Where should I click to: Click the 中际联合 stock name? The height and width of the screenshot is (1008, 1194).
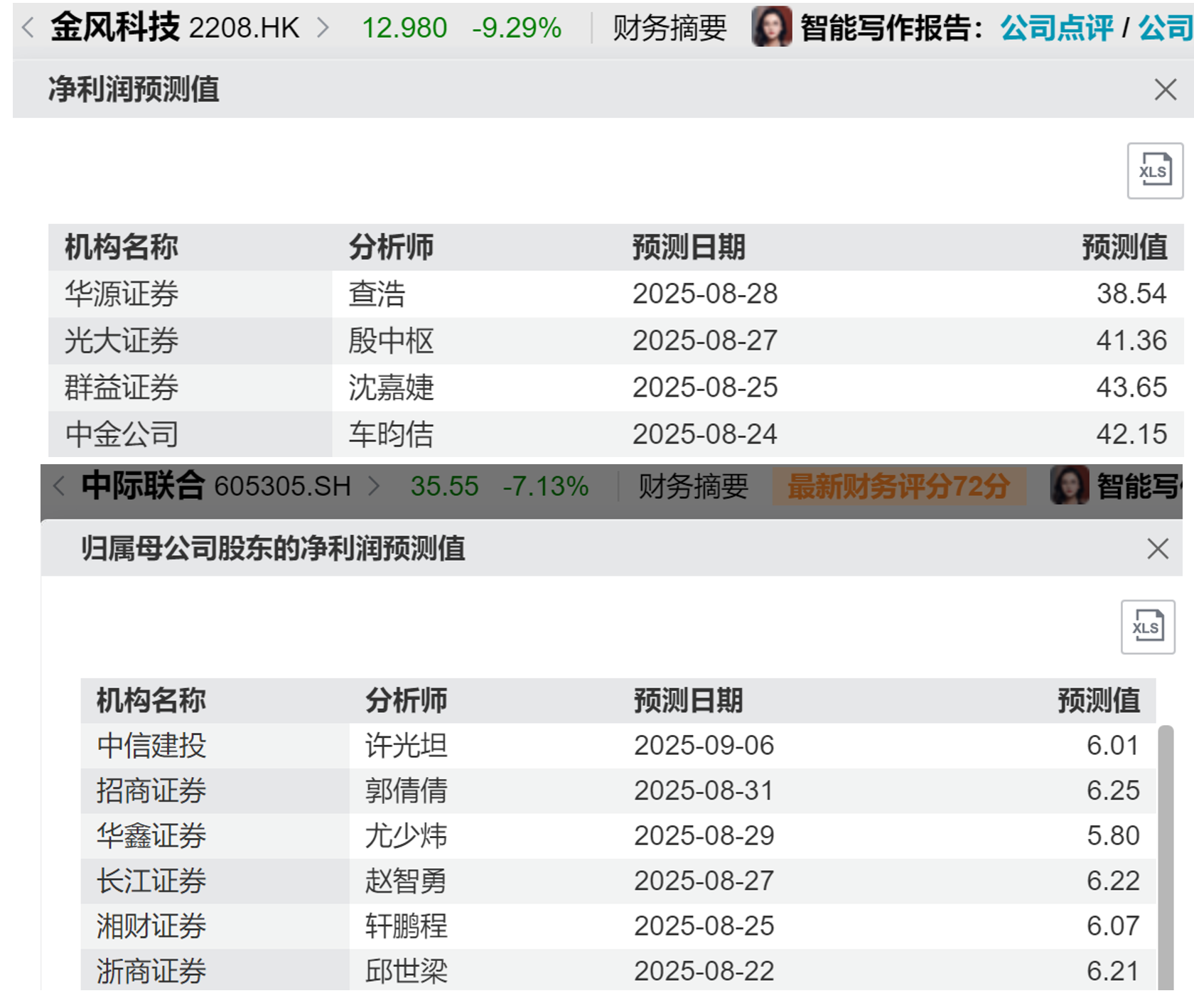point(144,486)
